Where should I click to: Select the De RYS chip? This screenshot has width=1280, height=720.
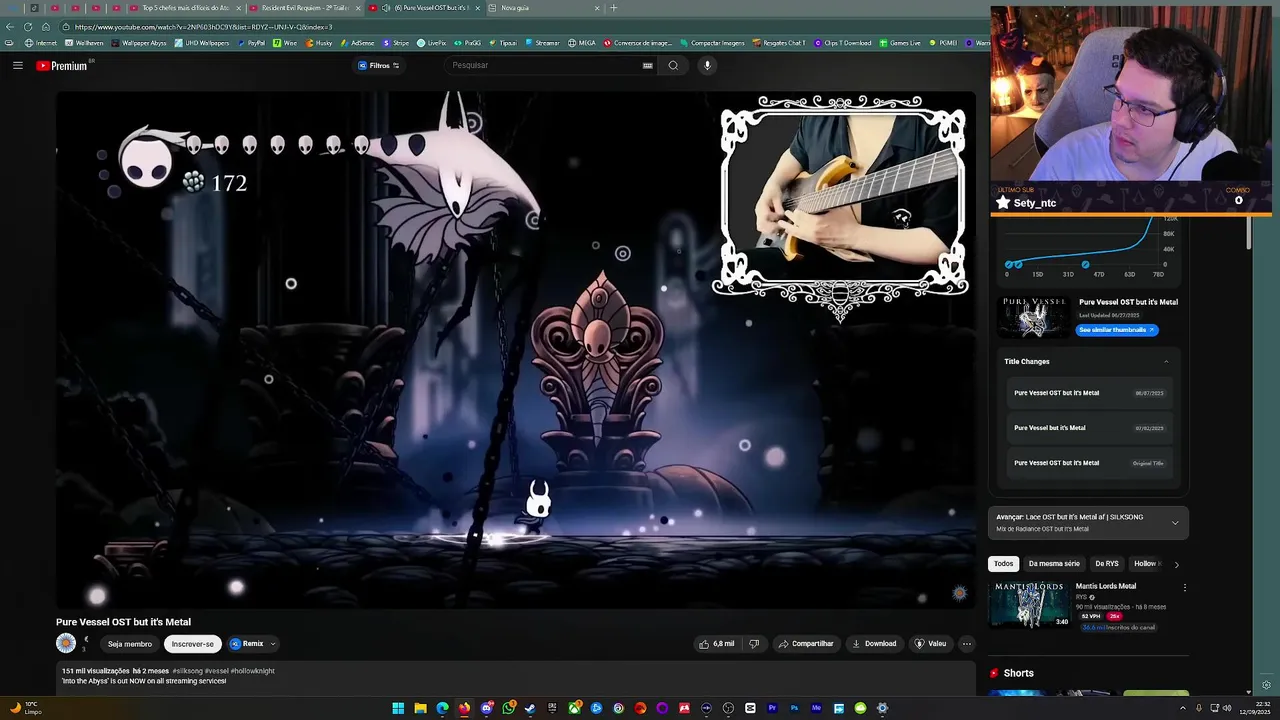pyautogui.click(x=1106, y=564)
